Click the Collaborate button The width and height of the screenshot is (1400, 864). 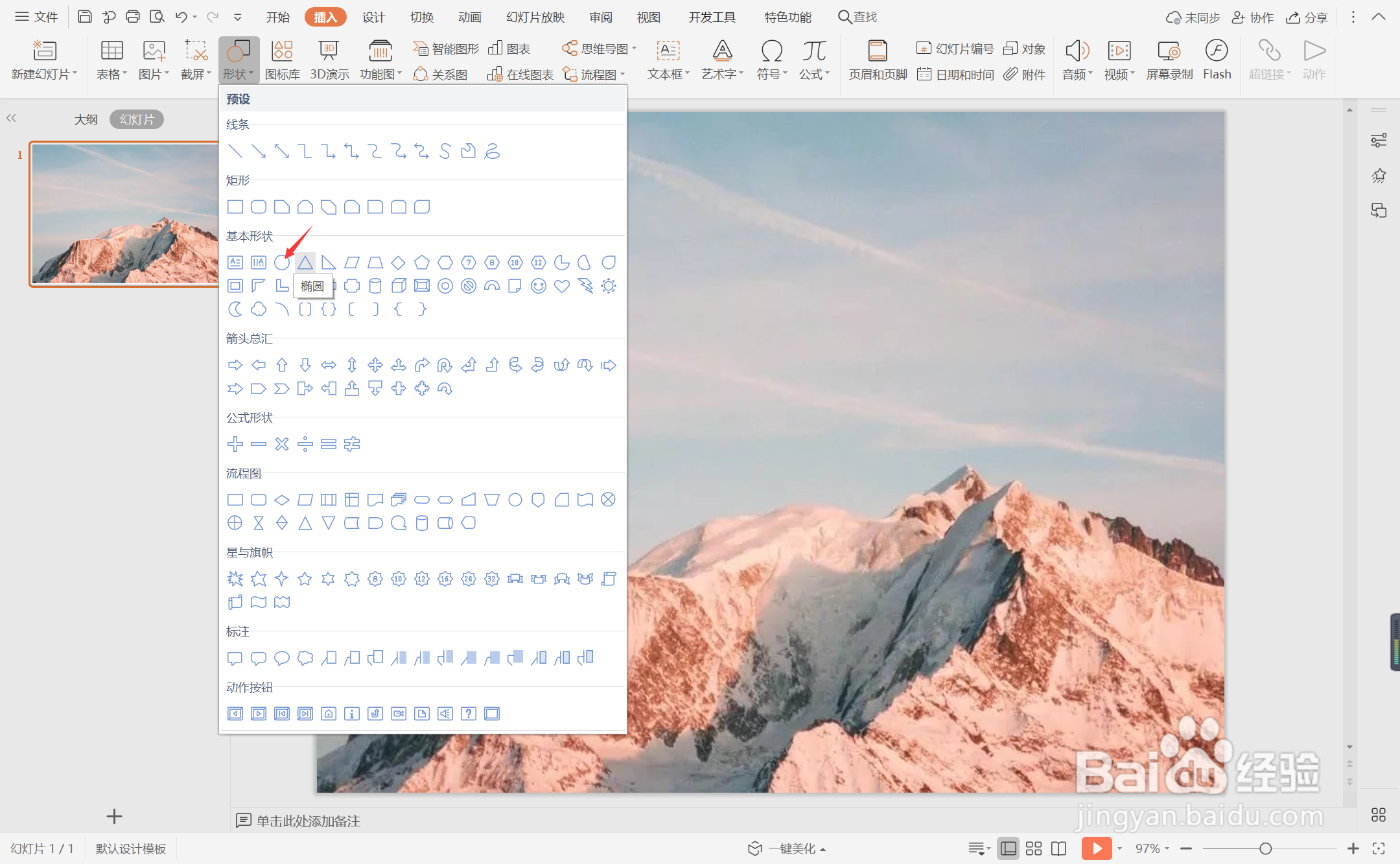[1253, 18]
